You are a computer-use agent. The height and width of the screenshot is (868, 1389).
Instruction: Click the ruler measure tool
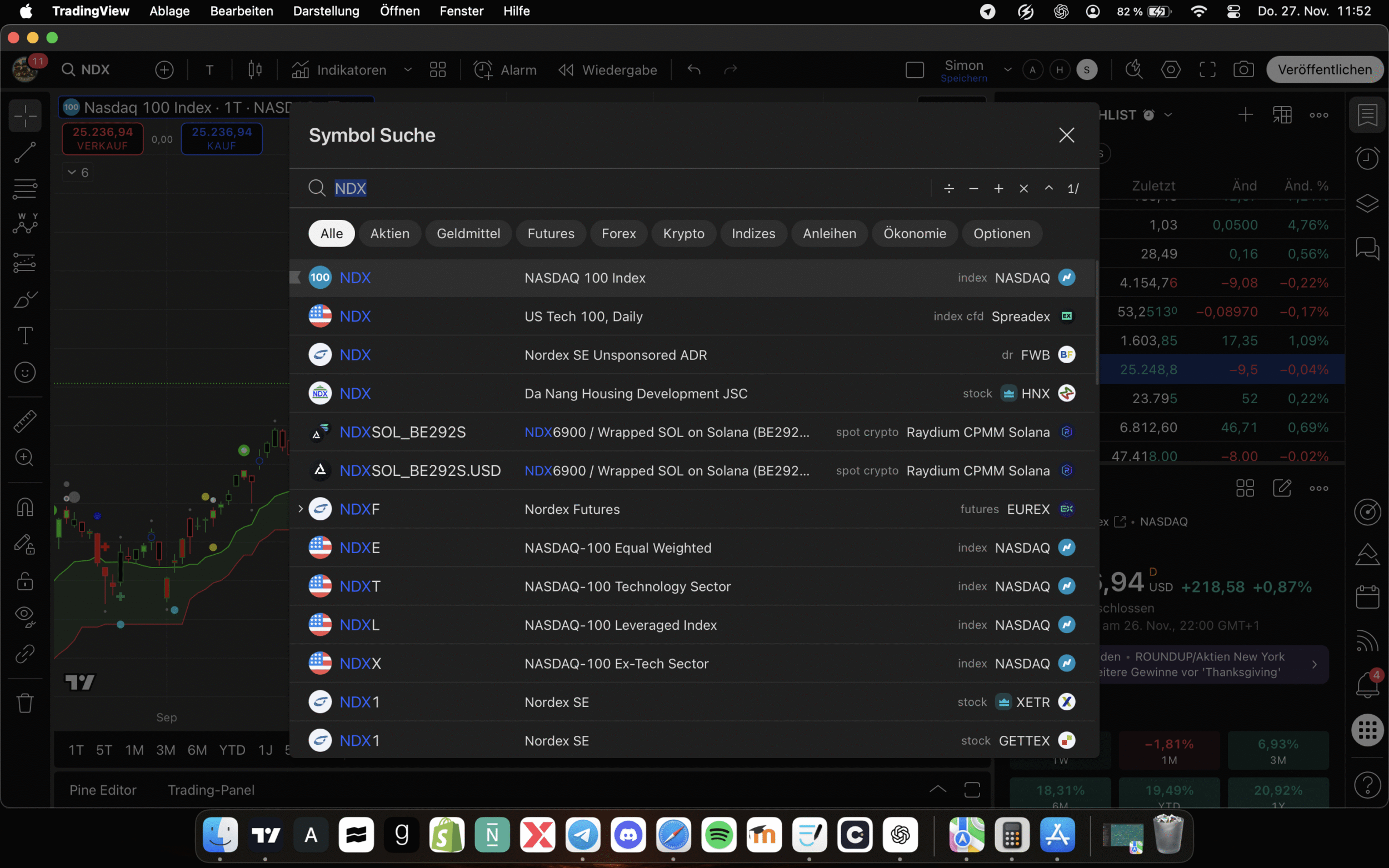point(24,421)
